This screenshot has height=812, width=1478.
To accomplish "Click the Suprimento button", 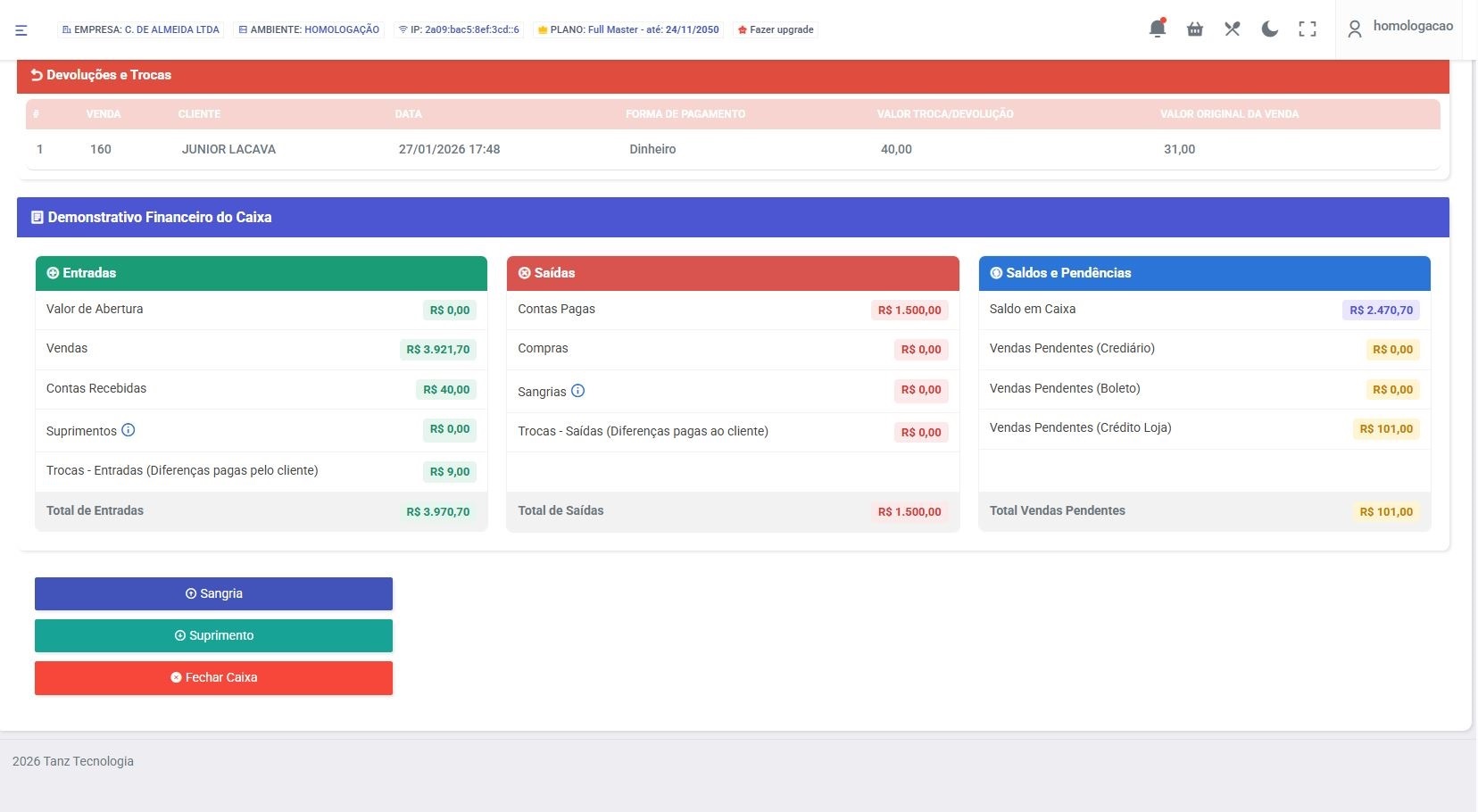I will tap(213, 635).
